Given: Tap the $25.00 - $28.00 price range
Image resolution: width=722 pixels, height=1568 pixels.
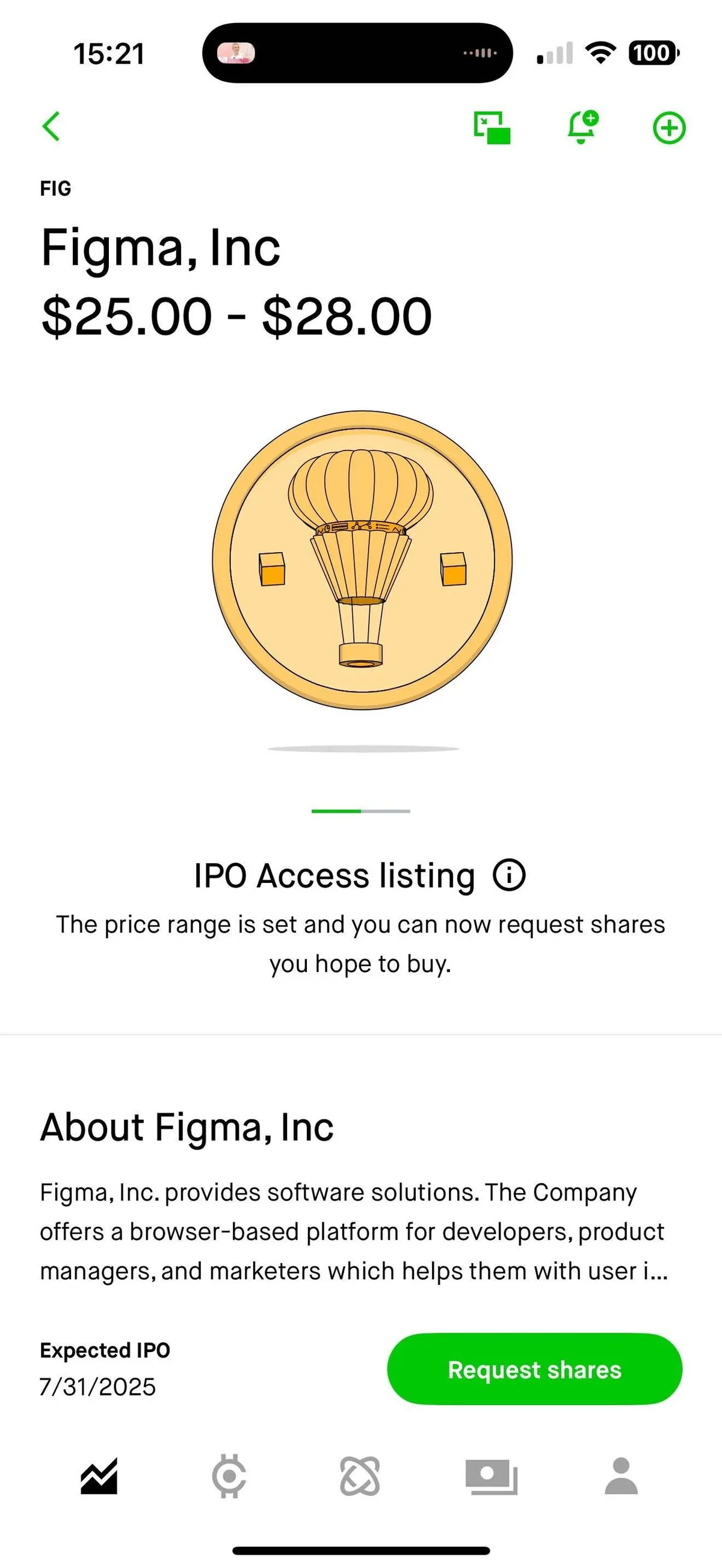Looking at the screenshot, I should point(236,316).
